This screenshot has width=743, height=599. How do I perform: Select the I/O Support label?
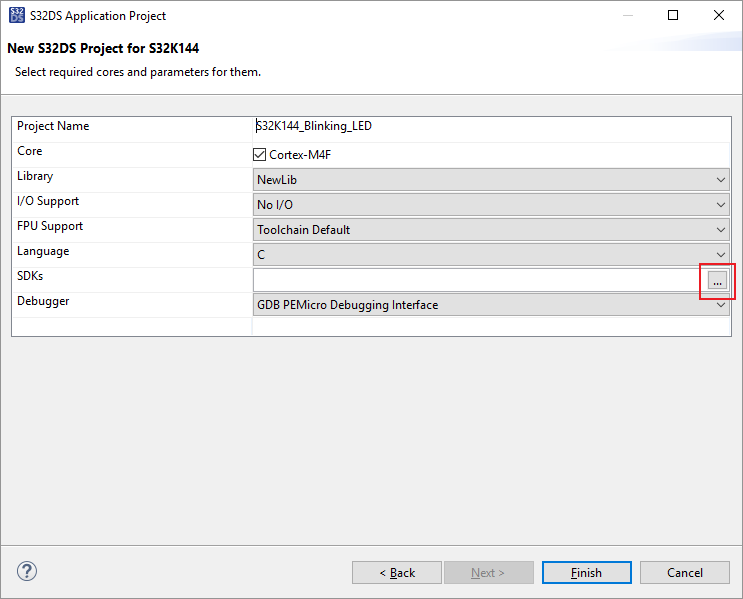click(x=48, y=201)
